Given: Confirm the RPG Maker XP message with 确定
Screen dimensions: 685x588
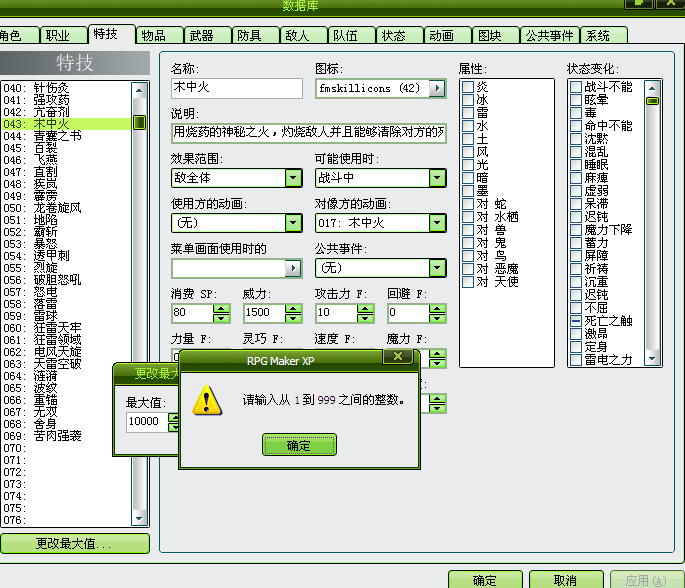Looking at the screenshot, I should point(299,445).
